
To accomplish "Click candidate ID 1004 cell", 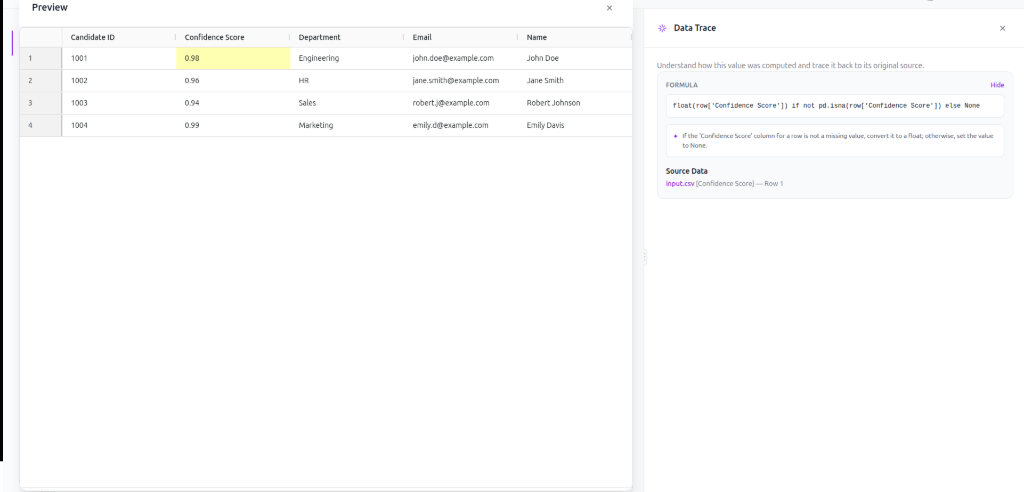I will tap(119, 125).
